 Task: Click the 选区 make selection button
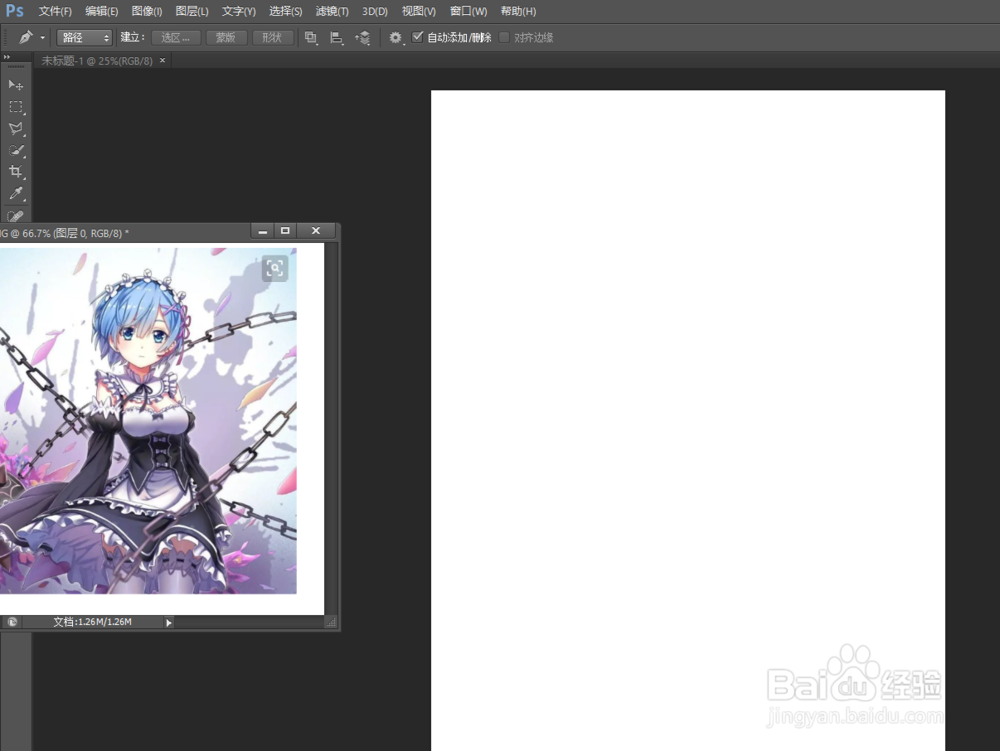pyautogui.click(x=176, y=38)
